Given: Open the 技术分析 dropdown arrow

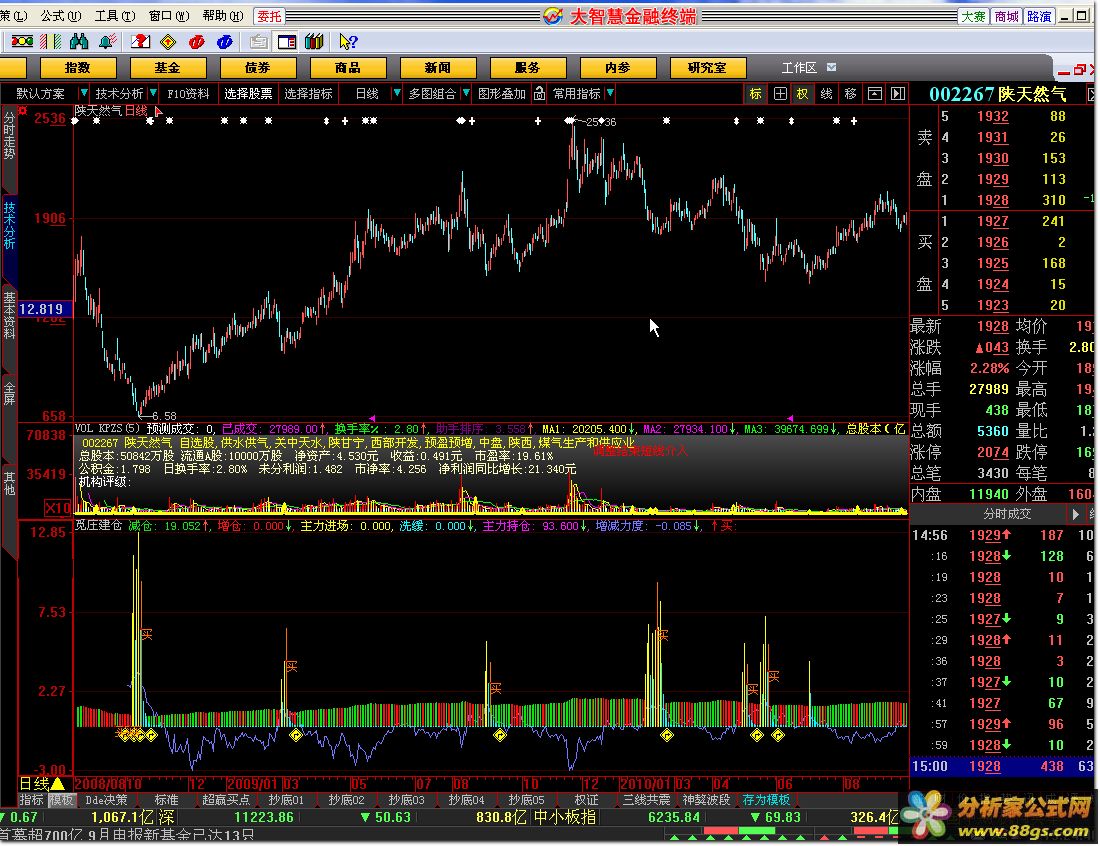Looking at the screenshot, I should click(x=153, y=93).
